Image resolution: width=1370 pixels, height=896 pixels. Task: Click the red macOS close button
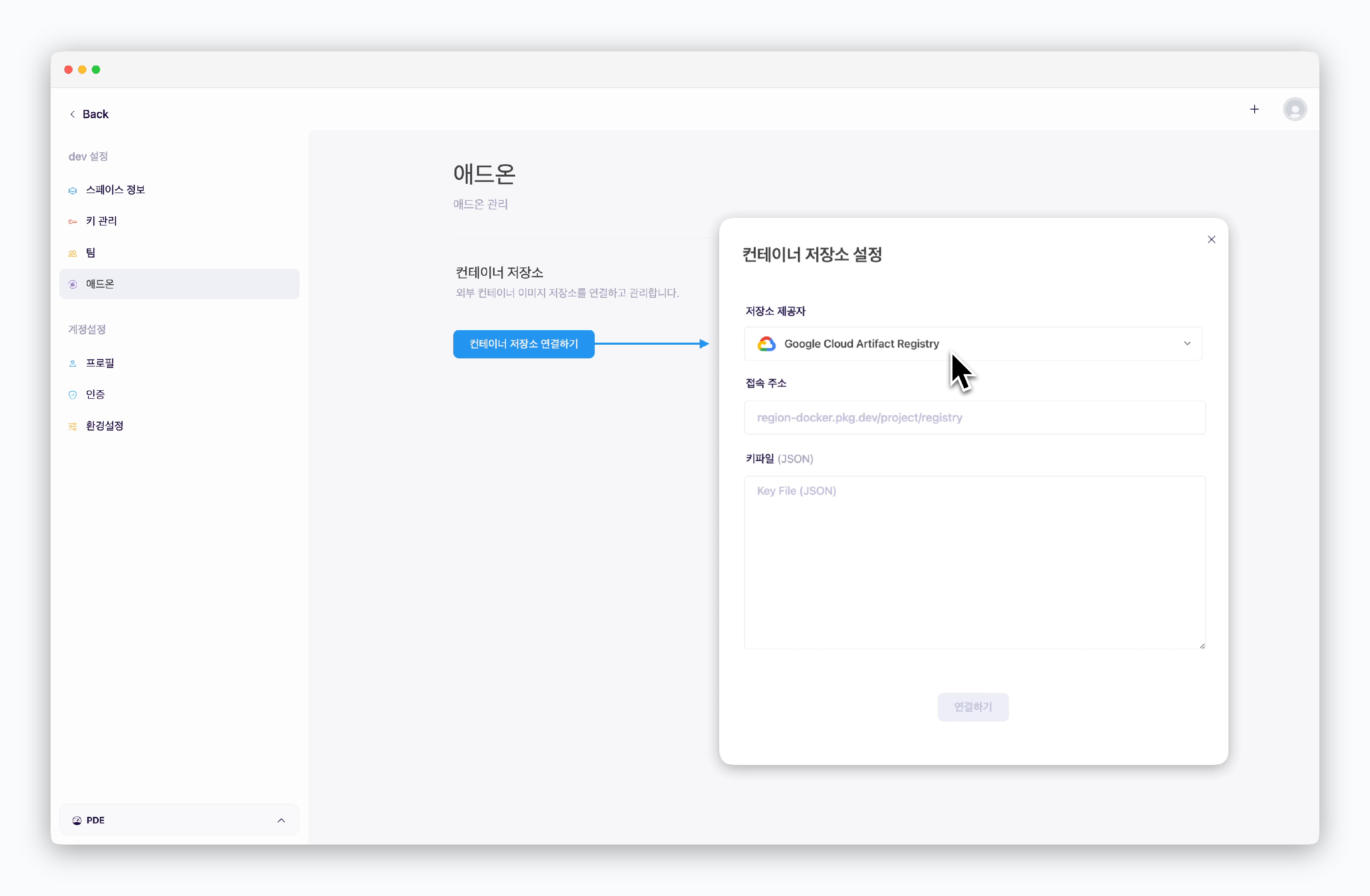tap(68, 70)
